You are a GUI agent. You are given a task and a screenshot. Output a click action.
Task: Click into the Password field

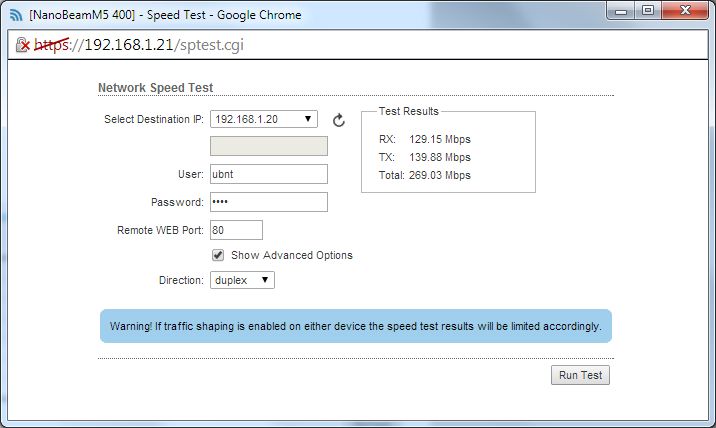(268, 202)
